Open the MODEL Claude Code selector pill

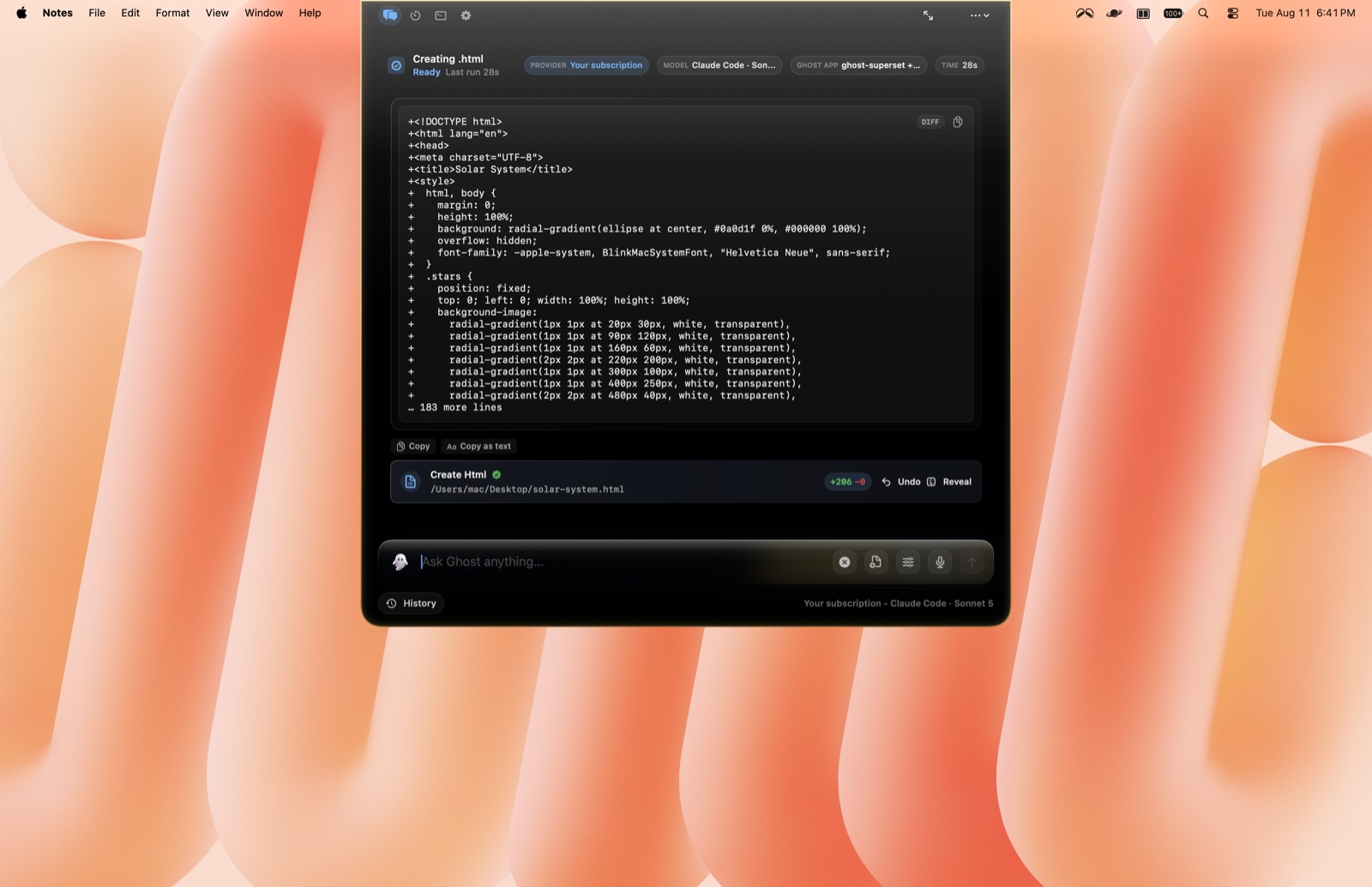719,65
